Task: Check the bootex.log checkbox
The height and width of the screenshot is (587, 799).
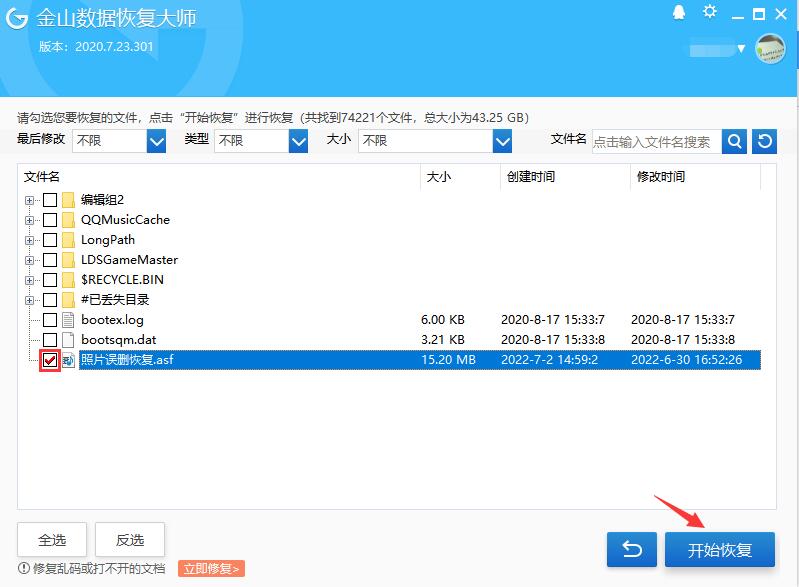Action: [50, 319]
